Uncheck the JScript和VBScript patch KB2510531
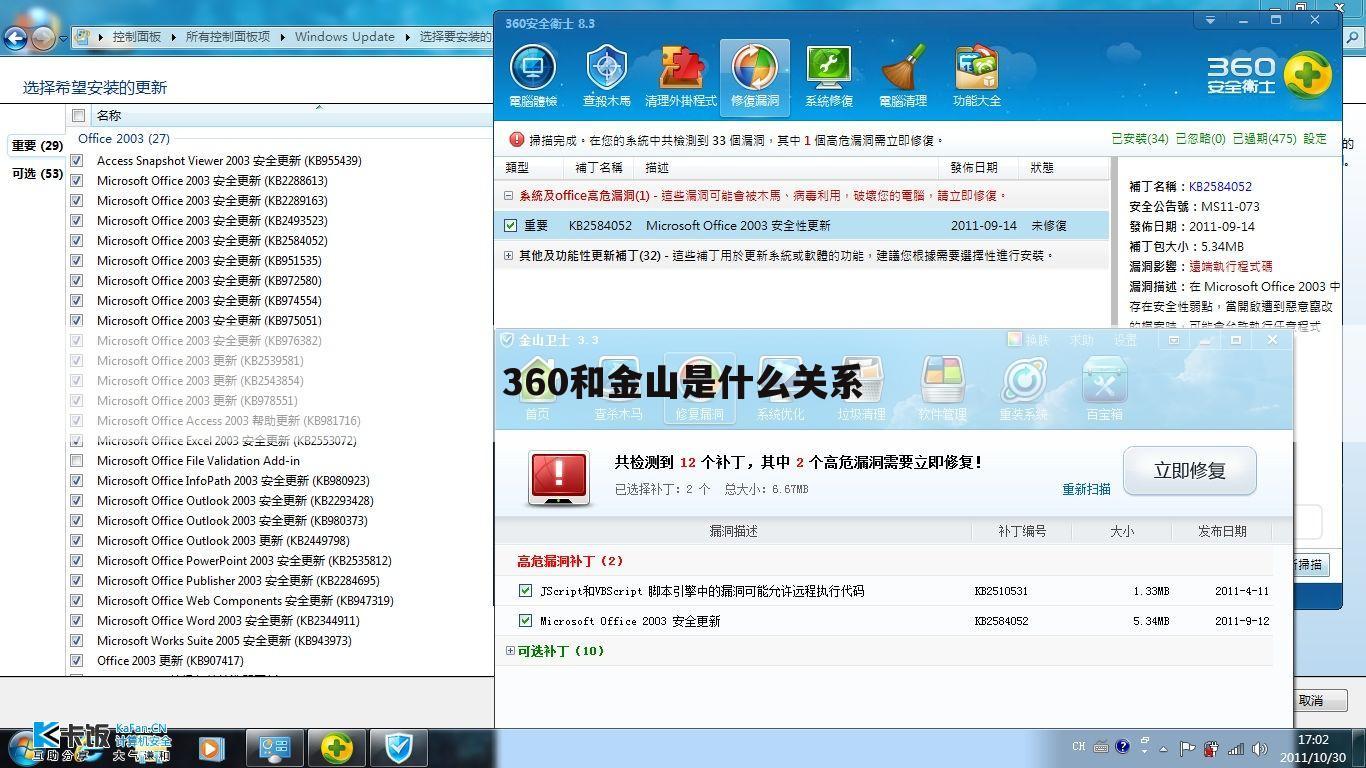 tap(526, 591)
